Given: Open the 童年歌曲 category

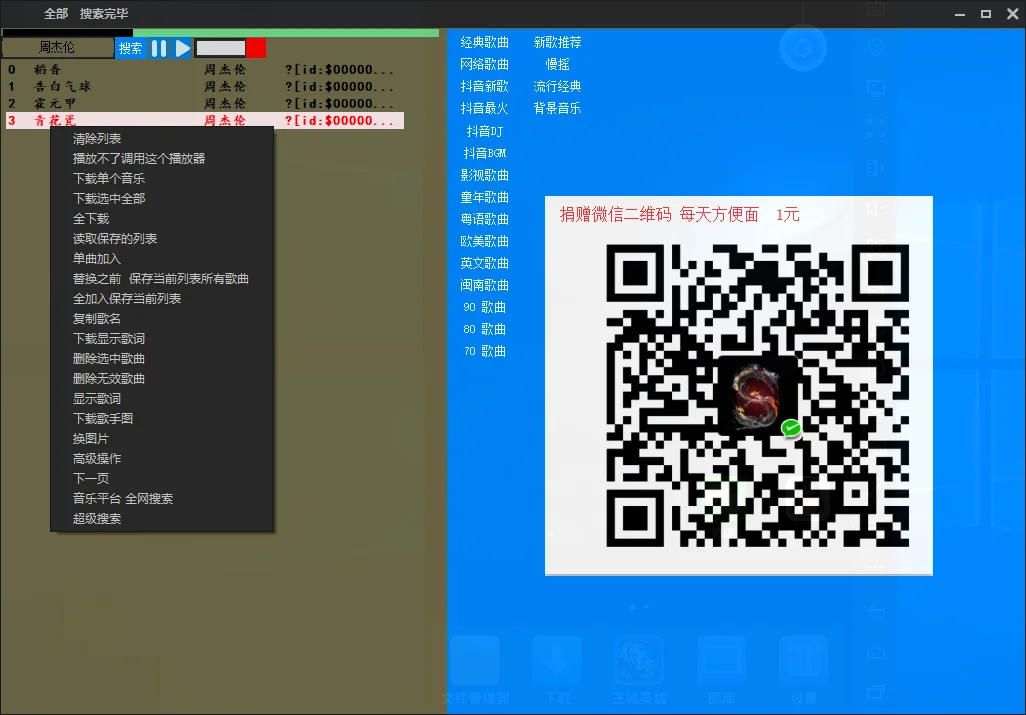Looking at the screenshot, I should point(484,198).
